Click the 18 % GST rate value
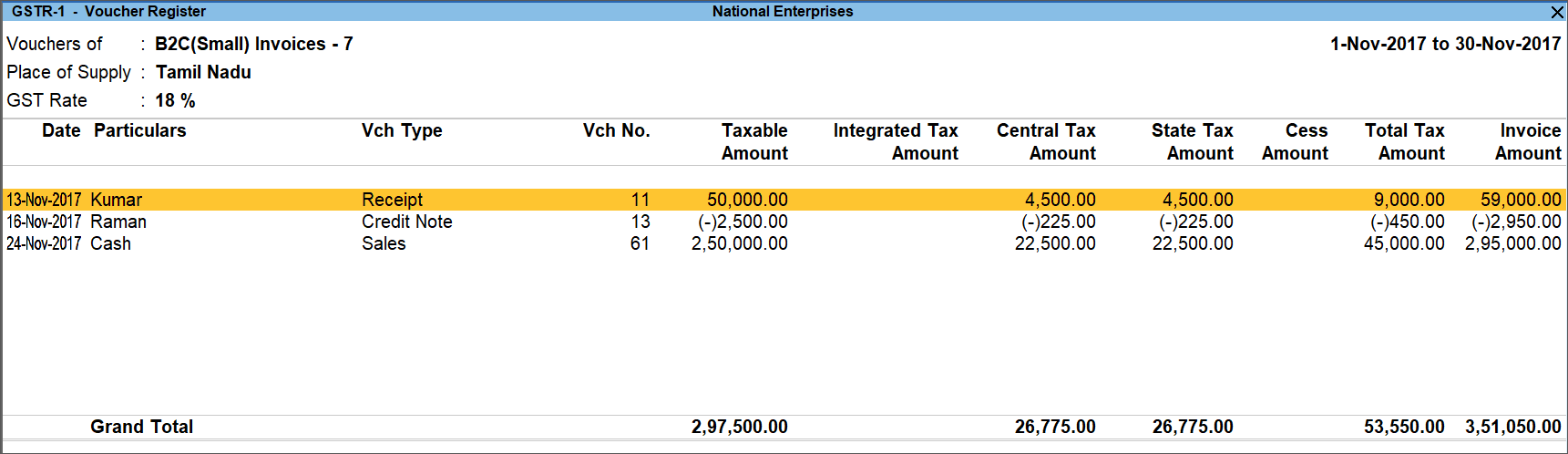Viewport: 1568px width, 454px height. [x=175, y=100]
